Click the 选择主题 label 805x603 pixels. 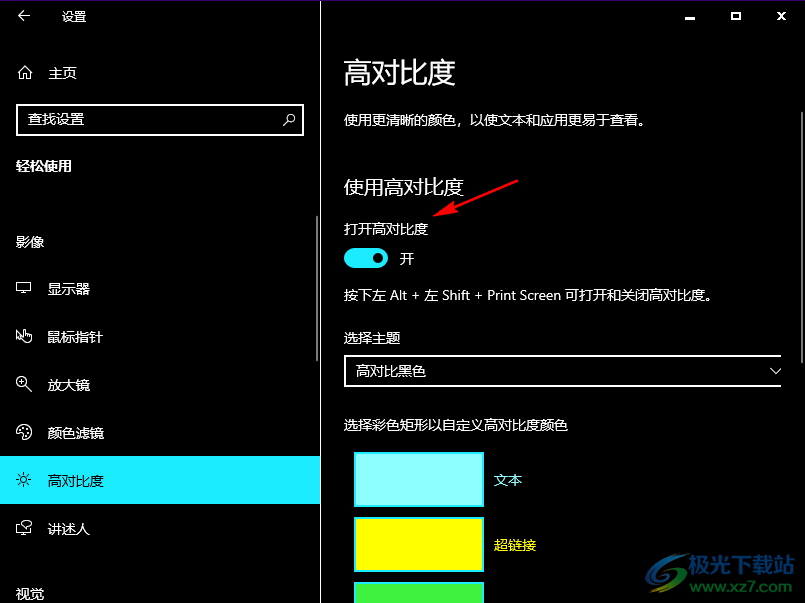[x=372, y=338]
